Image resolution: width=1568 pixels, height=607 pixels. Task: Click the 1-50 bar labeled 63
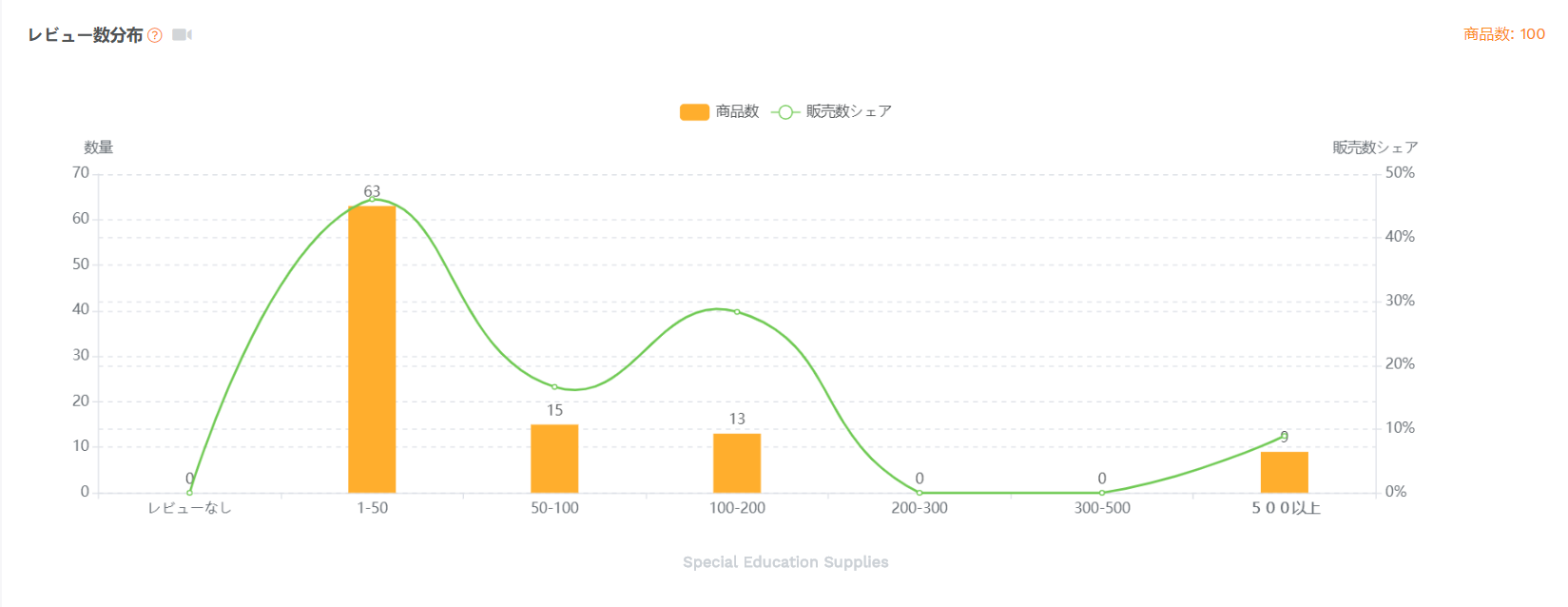point(372,352)
